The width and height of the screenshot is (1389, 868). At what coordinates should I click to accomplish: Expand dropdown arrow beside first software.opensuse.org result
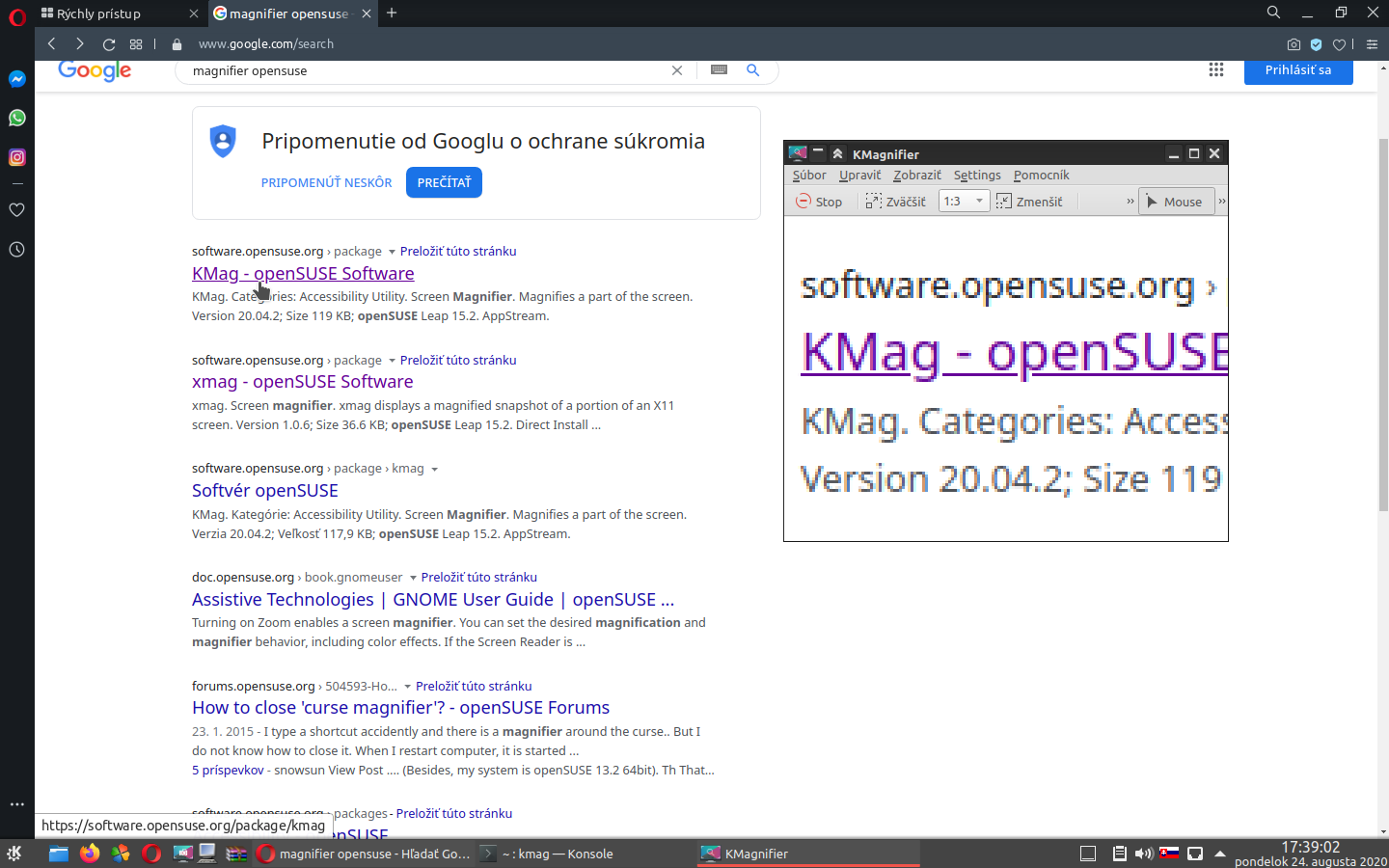pyautogui.click(x=392, y=252)
